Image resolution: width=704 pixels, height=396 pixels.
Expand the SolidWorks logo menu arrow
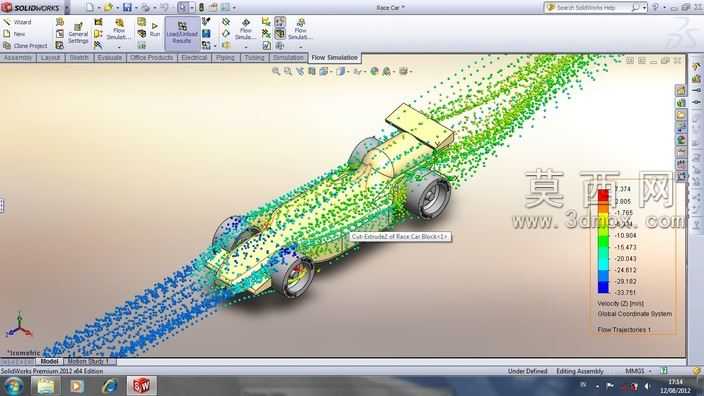pos(67,8)
